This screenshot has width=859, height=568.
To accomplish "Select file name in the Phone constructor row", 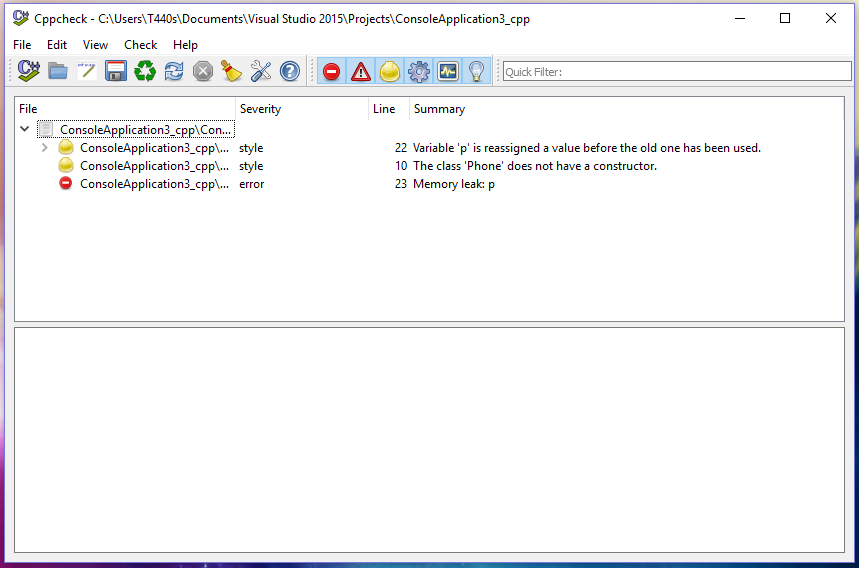I will point(154,166).
